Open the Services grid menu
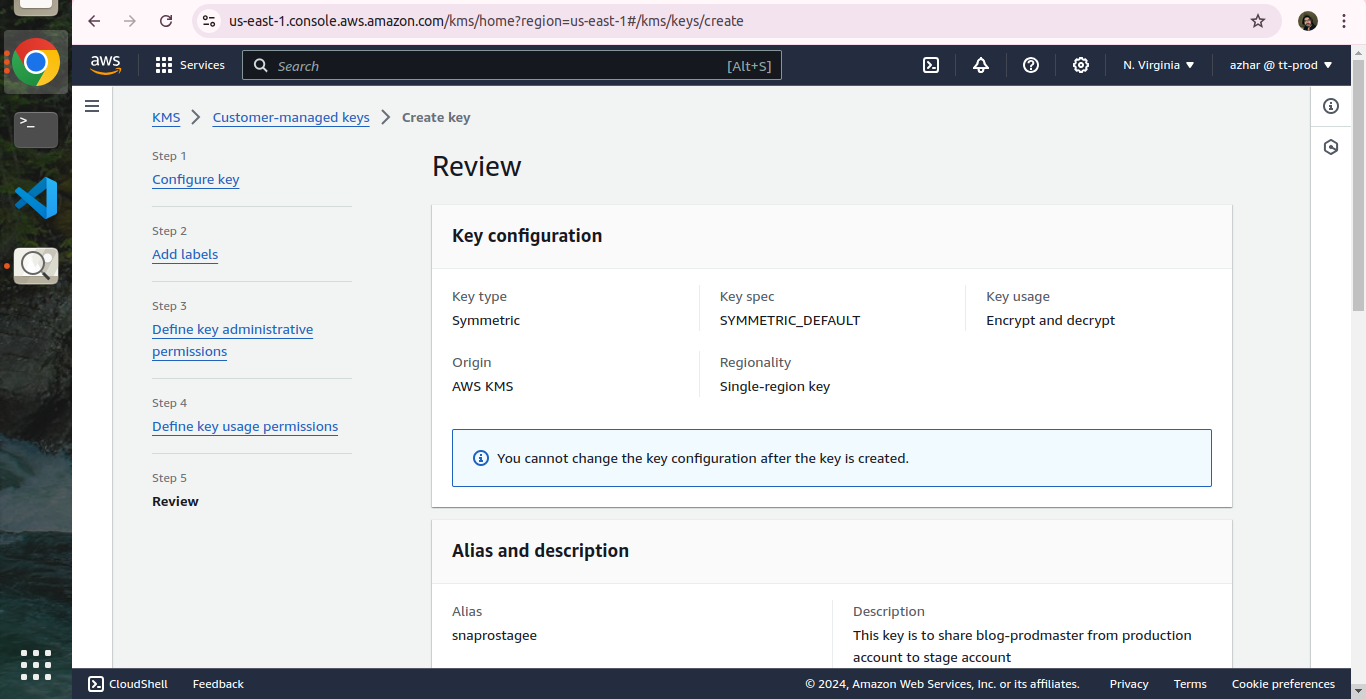The height and width of the screenshot is (699, 1366). click(190, 65)
